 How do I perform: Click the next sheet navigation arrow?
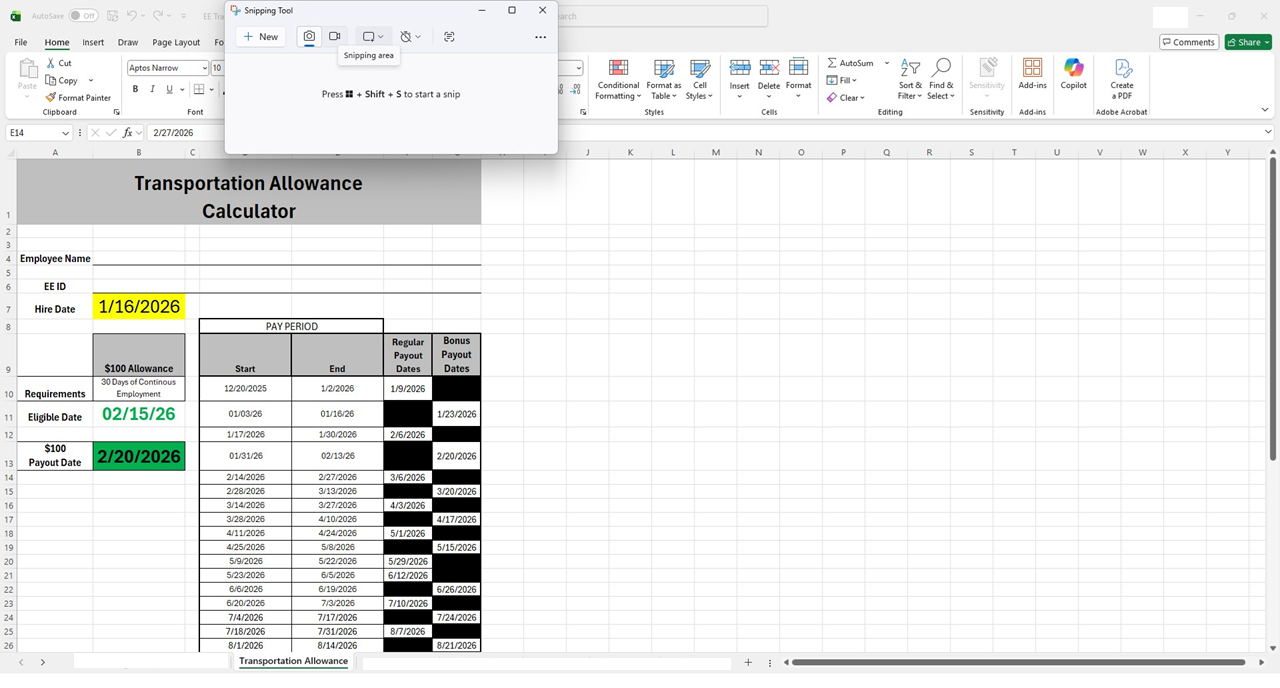coord(43,662)
